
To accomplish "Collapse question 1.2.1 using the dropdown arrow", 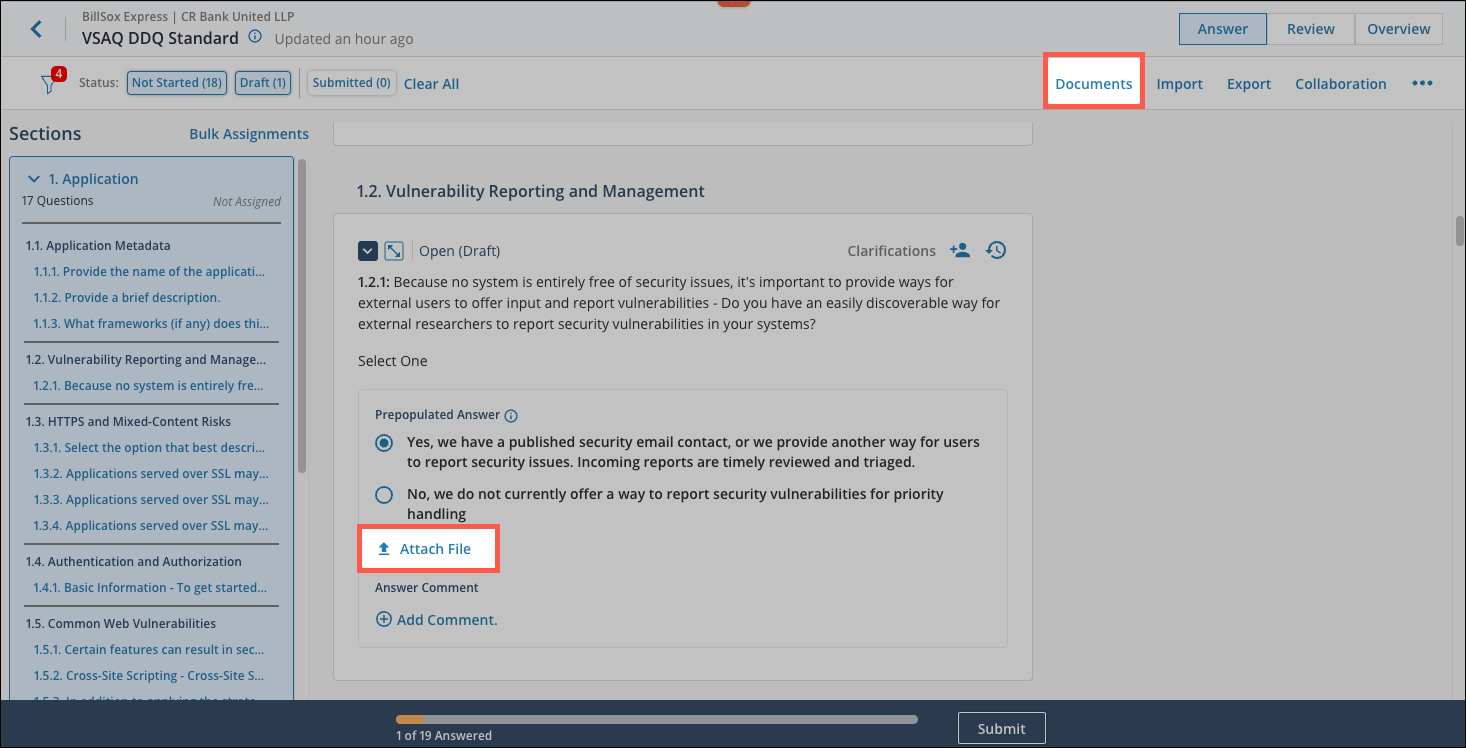I will tap(368, 251).
